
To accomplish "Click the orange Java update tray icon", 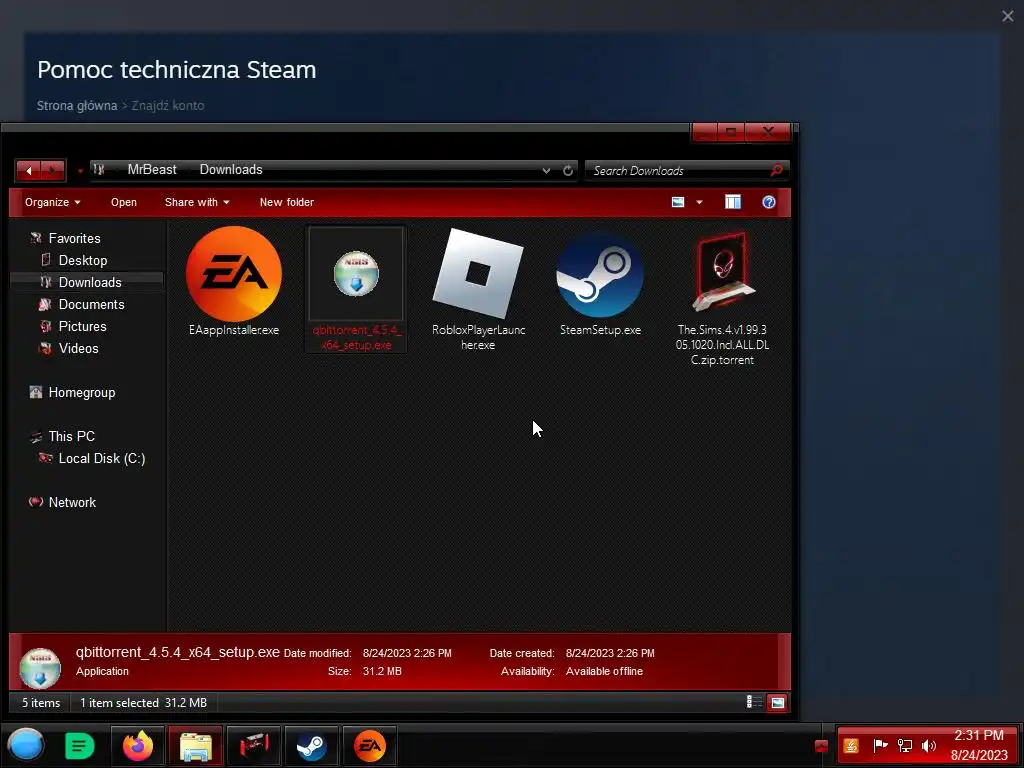I will click(850, 745).
